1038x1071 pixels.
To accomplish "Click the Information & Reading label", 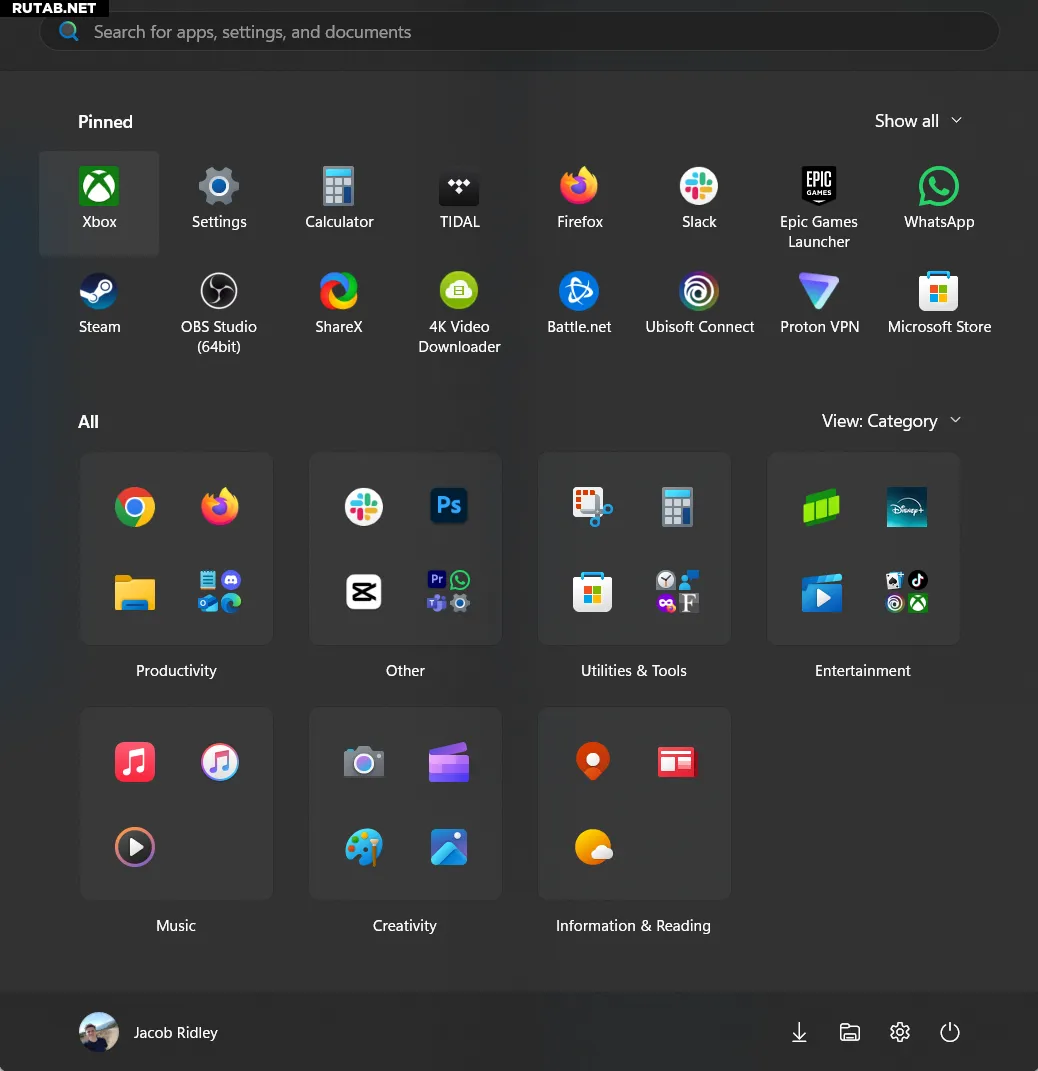I will pyautogui.click(x=633, y=926).
